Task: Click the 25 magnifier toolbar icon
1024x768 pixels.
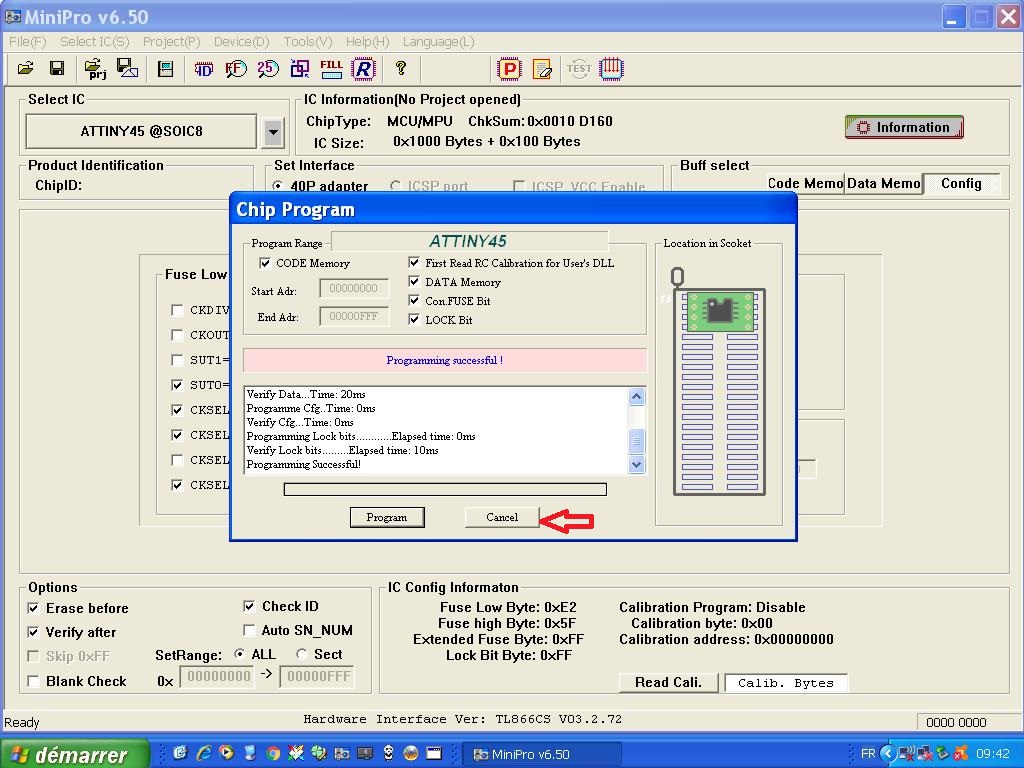Action: [268, 69]
